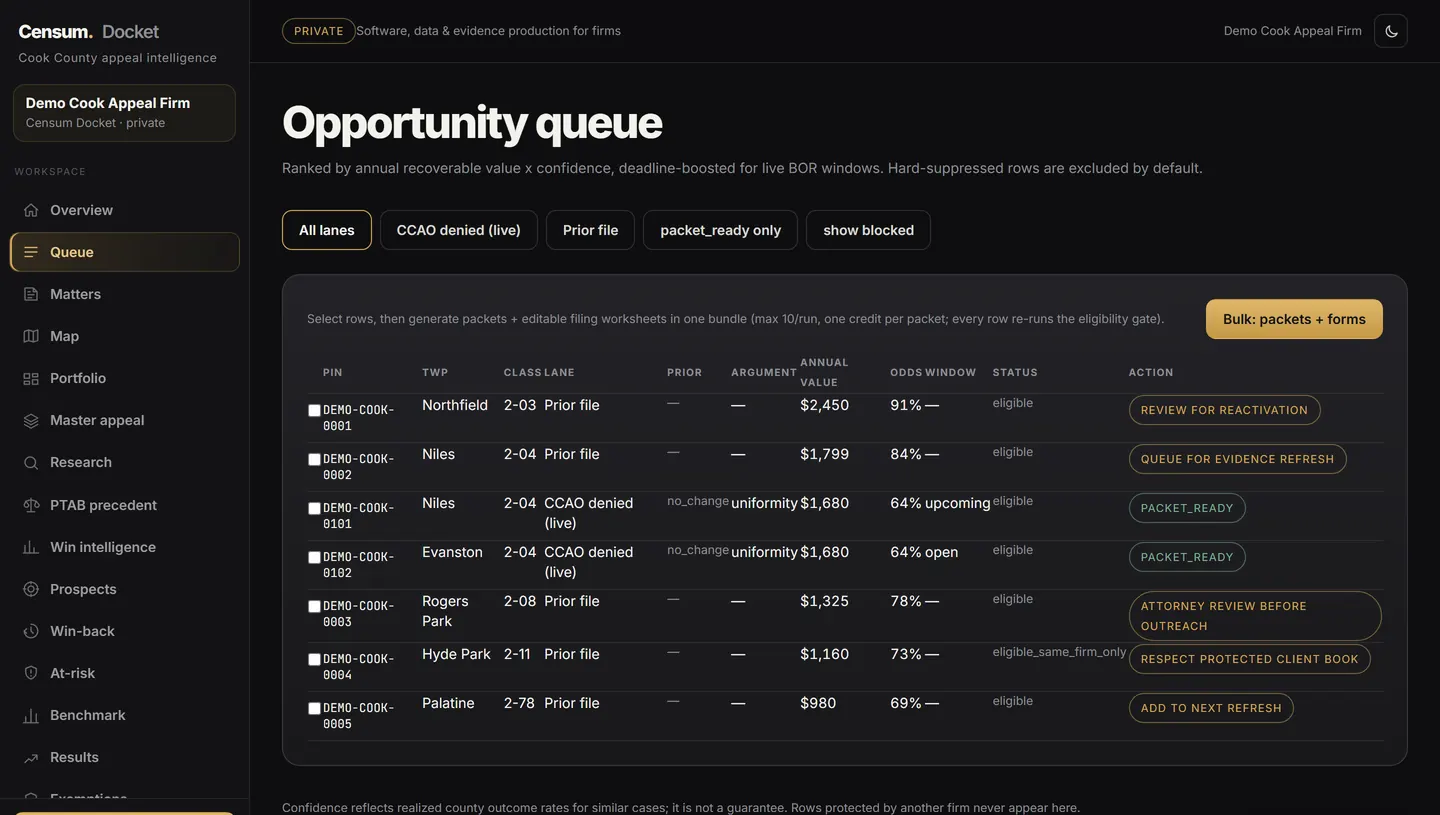Click Respect Protected Client Book button
Screen dimensions: 1440x815
pos(1249,659)
